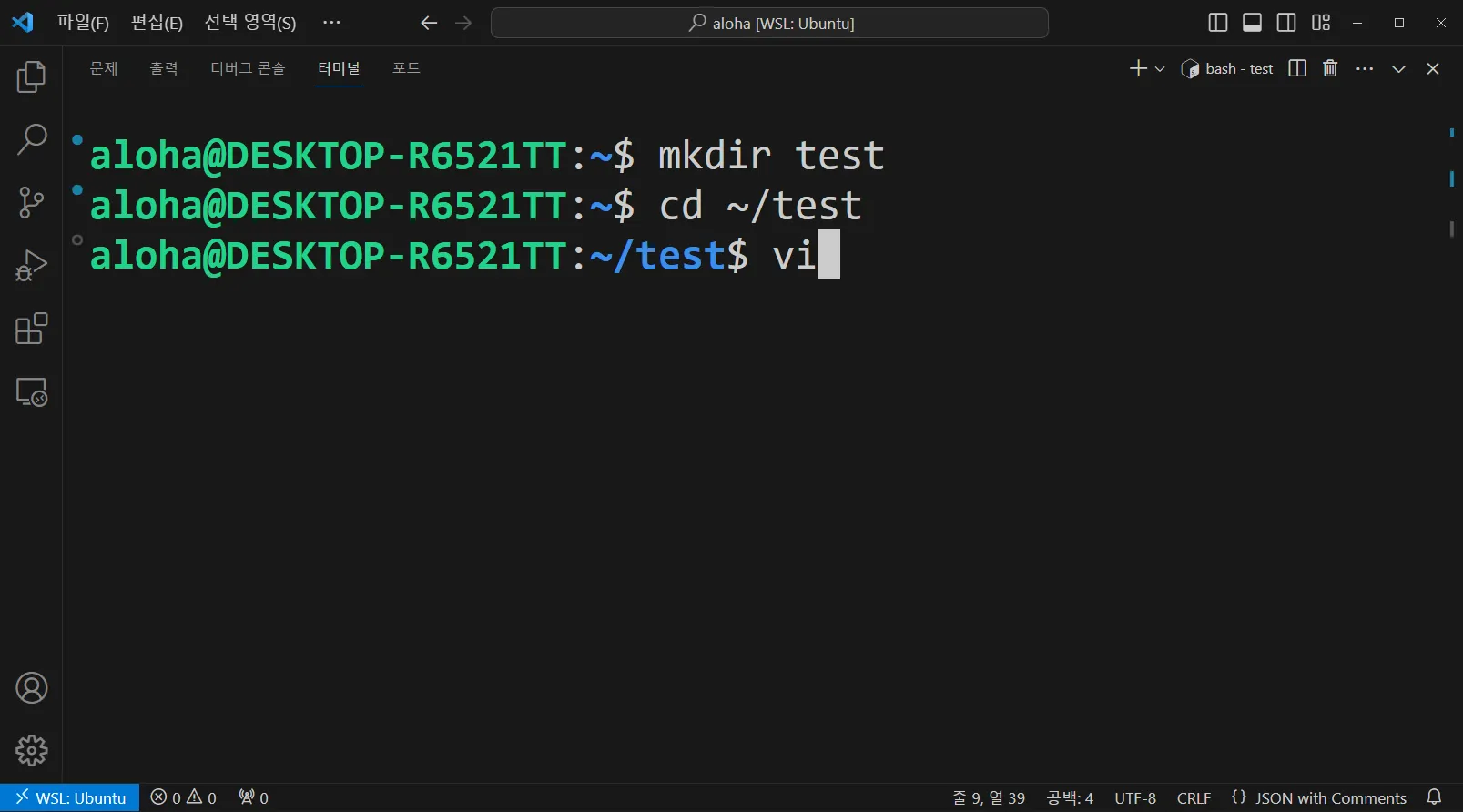Open the 파일(F) menu
Viewport: 1463px width, 812px height.
[x=82, y=23]
